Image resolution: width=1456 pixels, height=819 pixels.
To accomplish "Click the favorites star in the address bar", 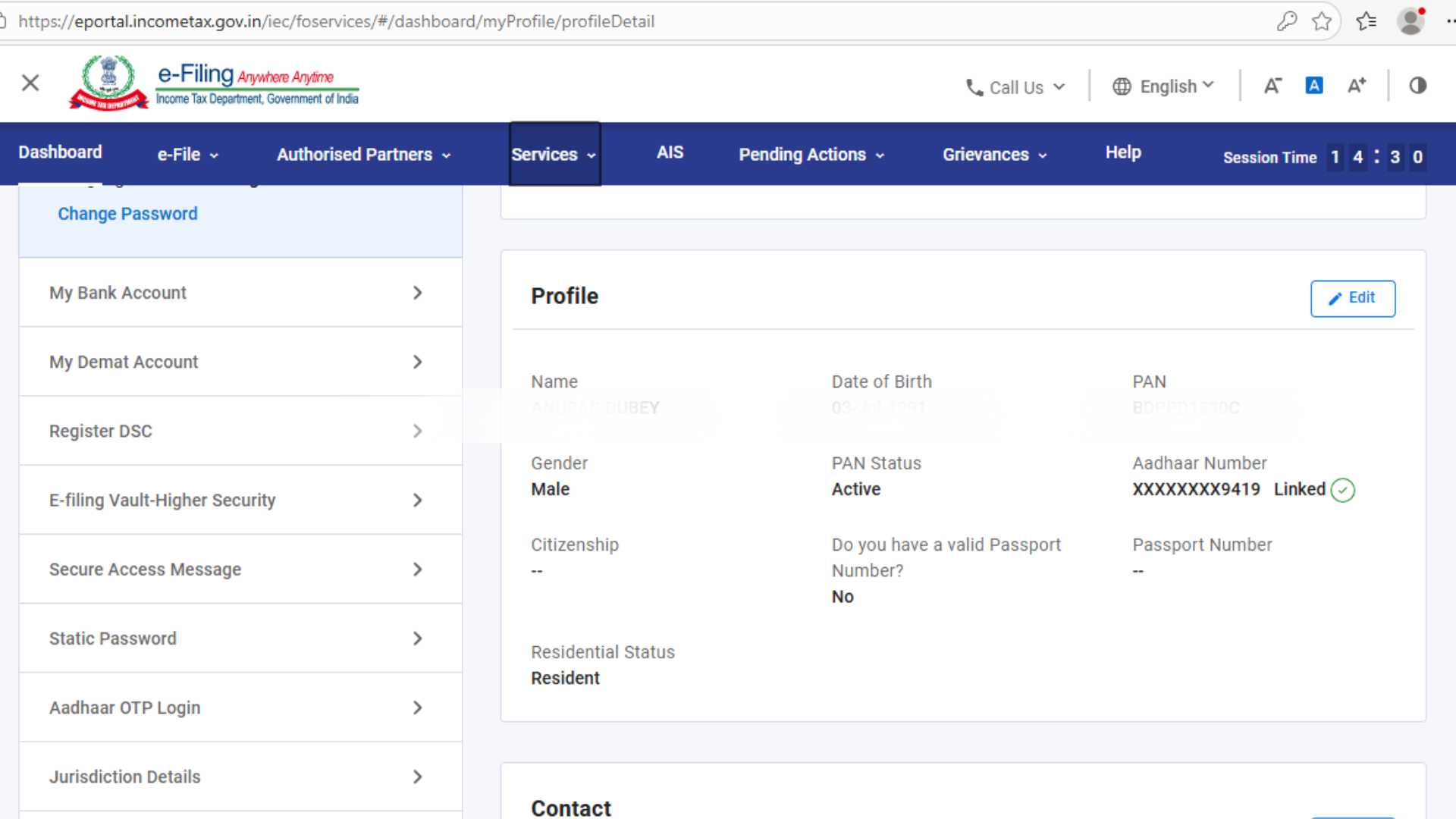I will (1323, 21).
